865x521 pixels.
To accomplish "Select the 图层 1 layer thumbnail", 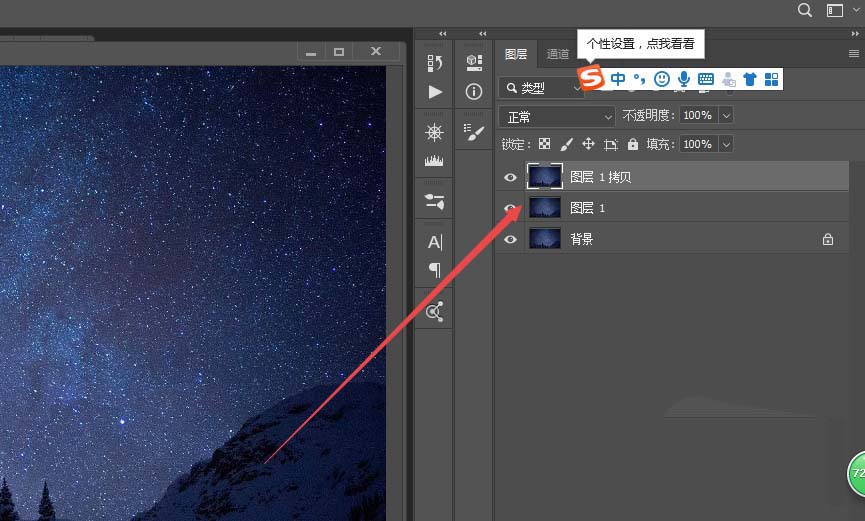I will (x=544, y=208).
